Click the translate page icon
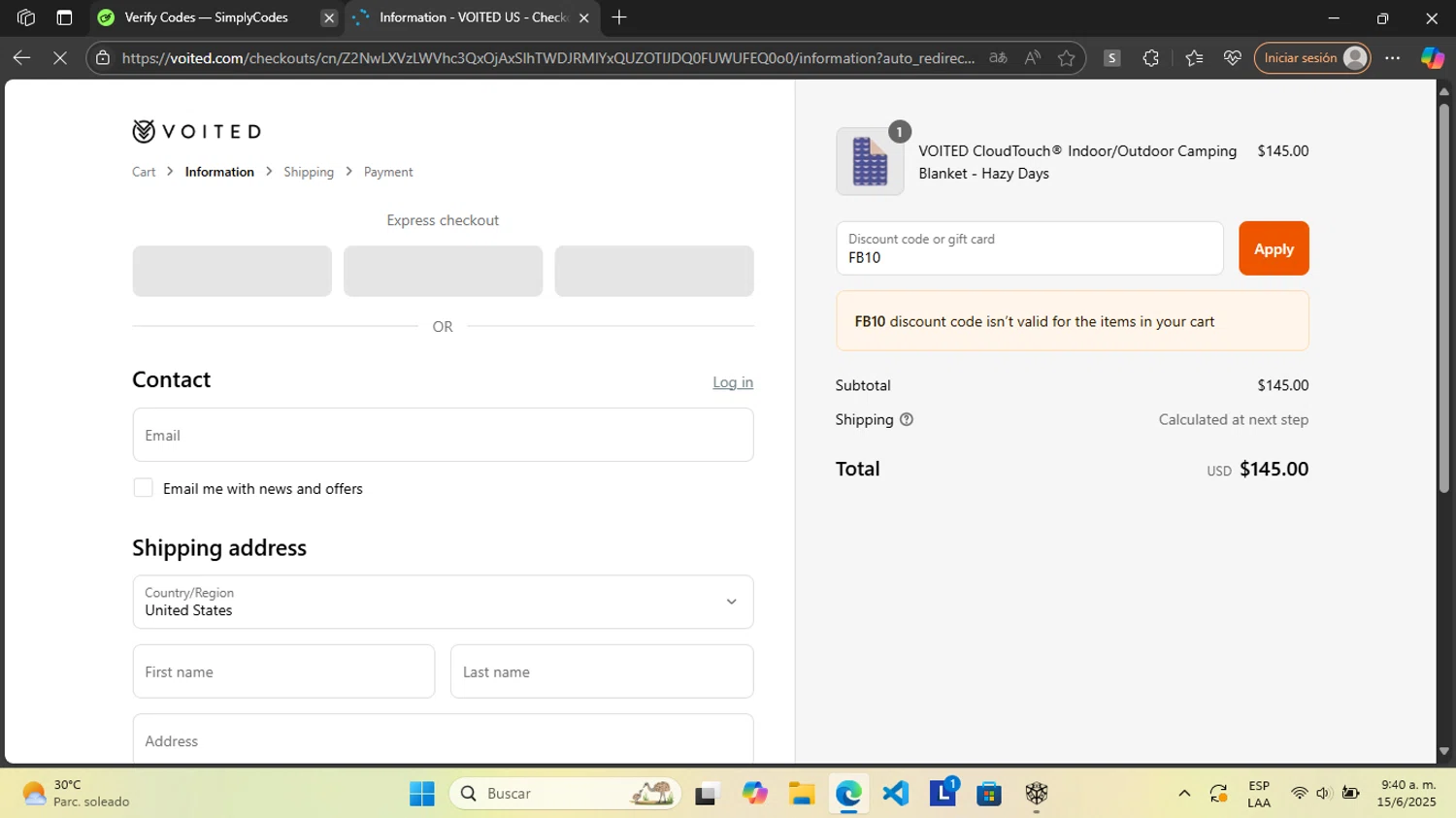The image size is (1456, 818). pyautogui.click(x=998, y=58)
